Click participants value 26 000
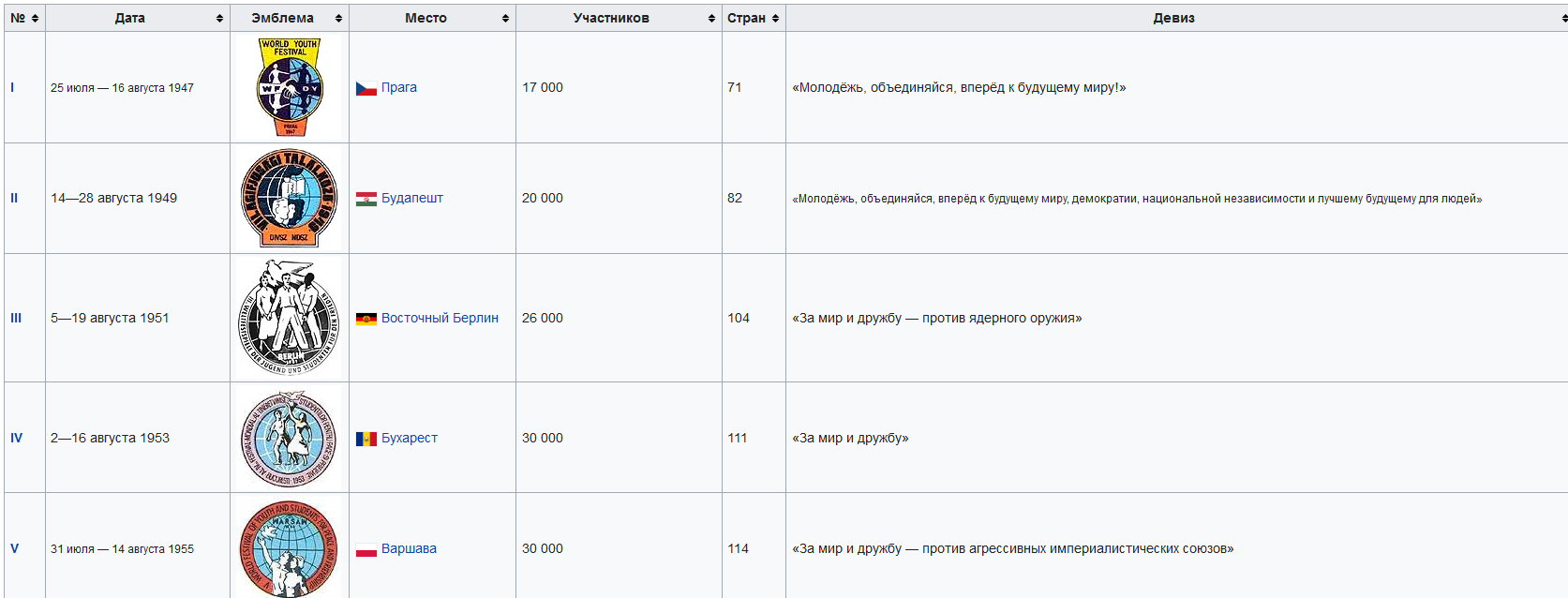This screenshot has width=1568, height=598. (543, 318)
